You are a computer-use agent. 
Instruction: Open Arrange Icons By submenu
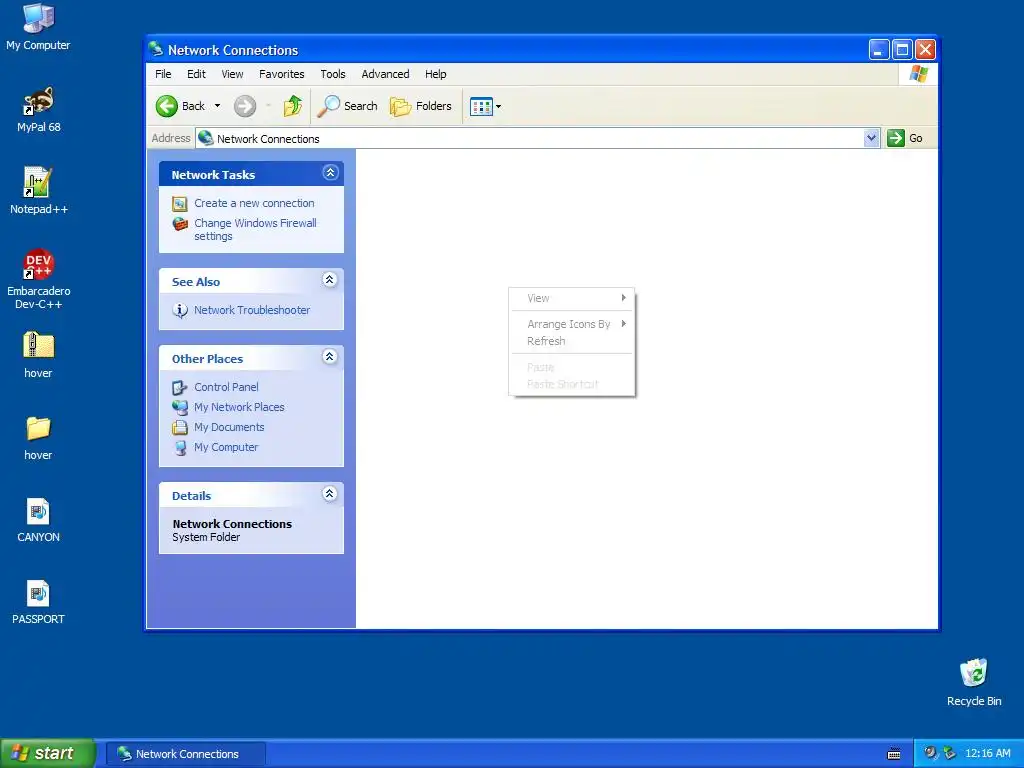[x=572, y=324]
